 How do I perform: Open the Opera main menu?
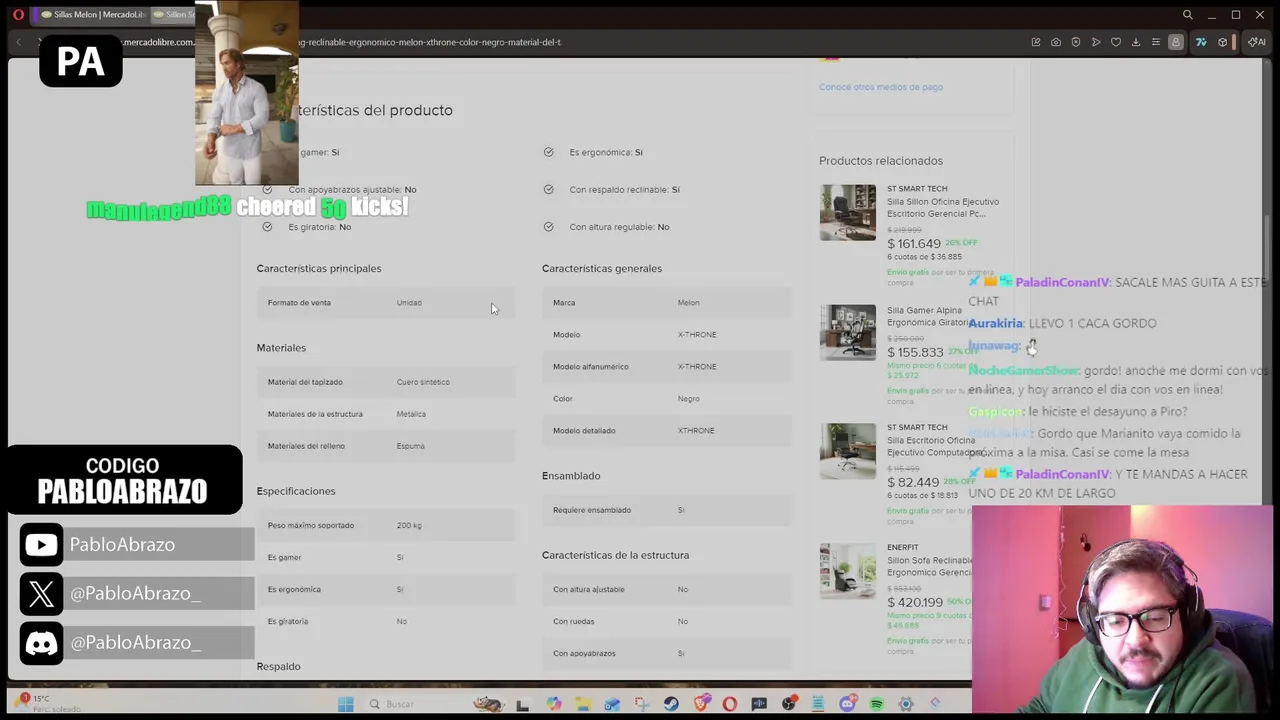[x=18, y=15]
